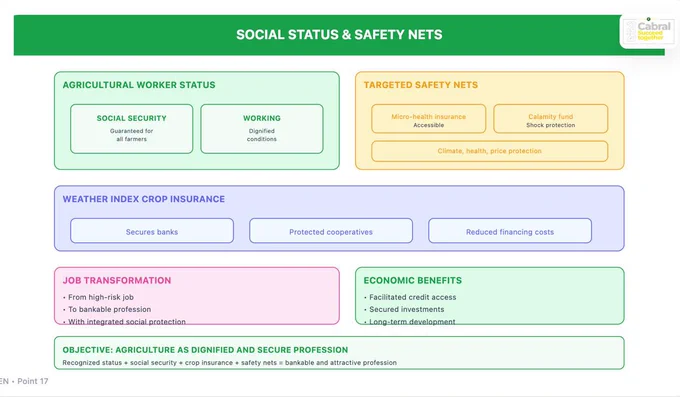Screen dimensions: 680x397
Task: Click the Cabral Succeed together logo
Action: pos(648,31)
